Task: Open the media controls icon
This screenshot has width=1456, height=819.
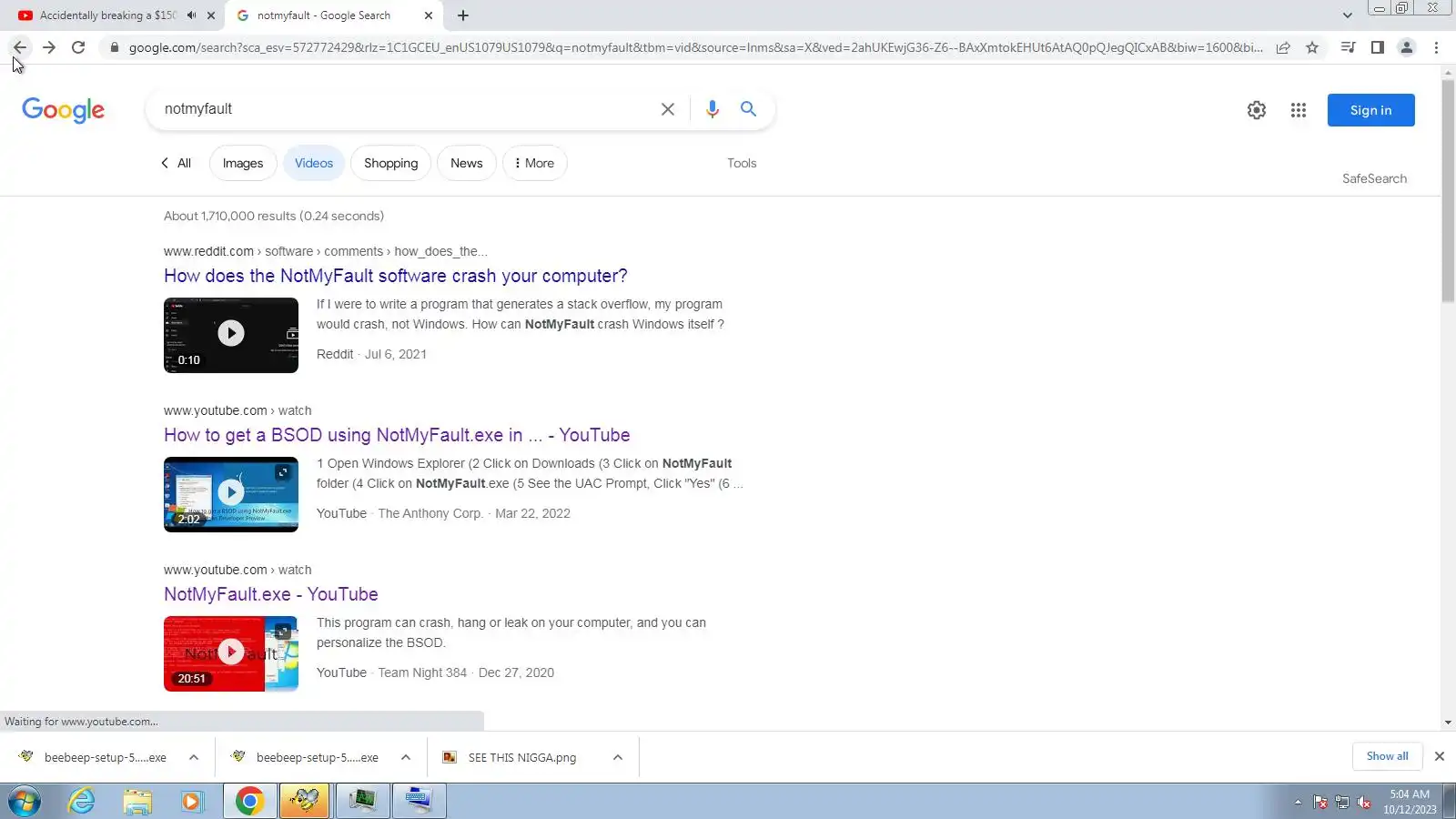Action: click(1349, 47)
